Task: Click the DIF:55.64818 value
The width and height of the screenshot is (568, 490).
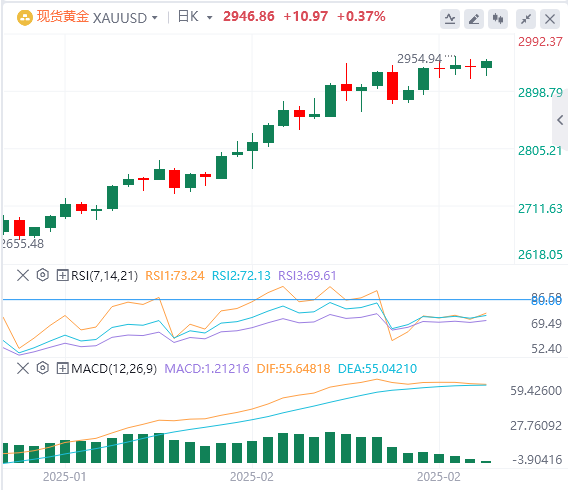Action: point(293,369)
